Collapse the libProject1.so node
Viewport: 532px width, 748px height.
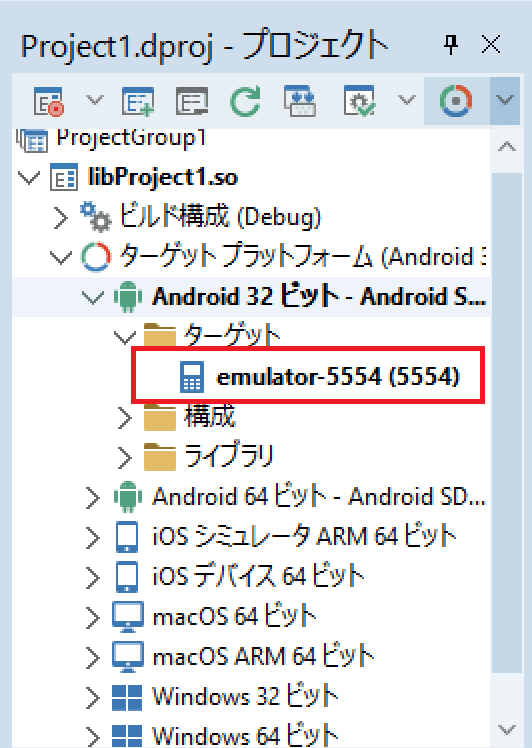tap(29, 178)
